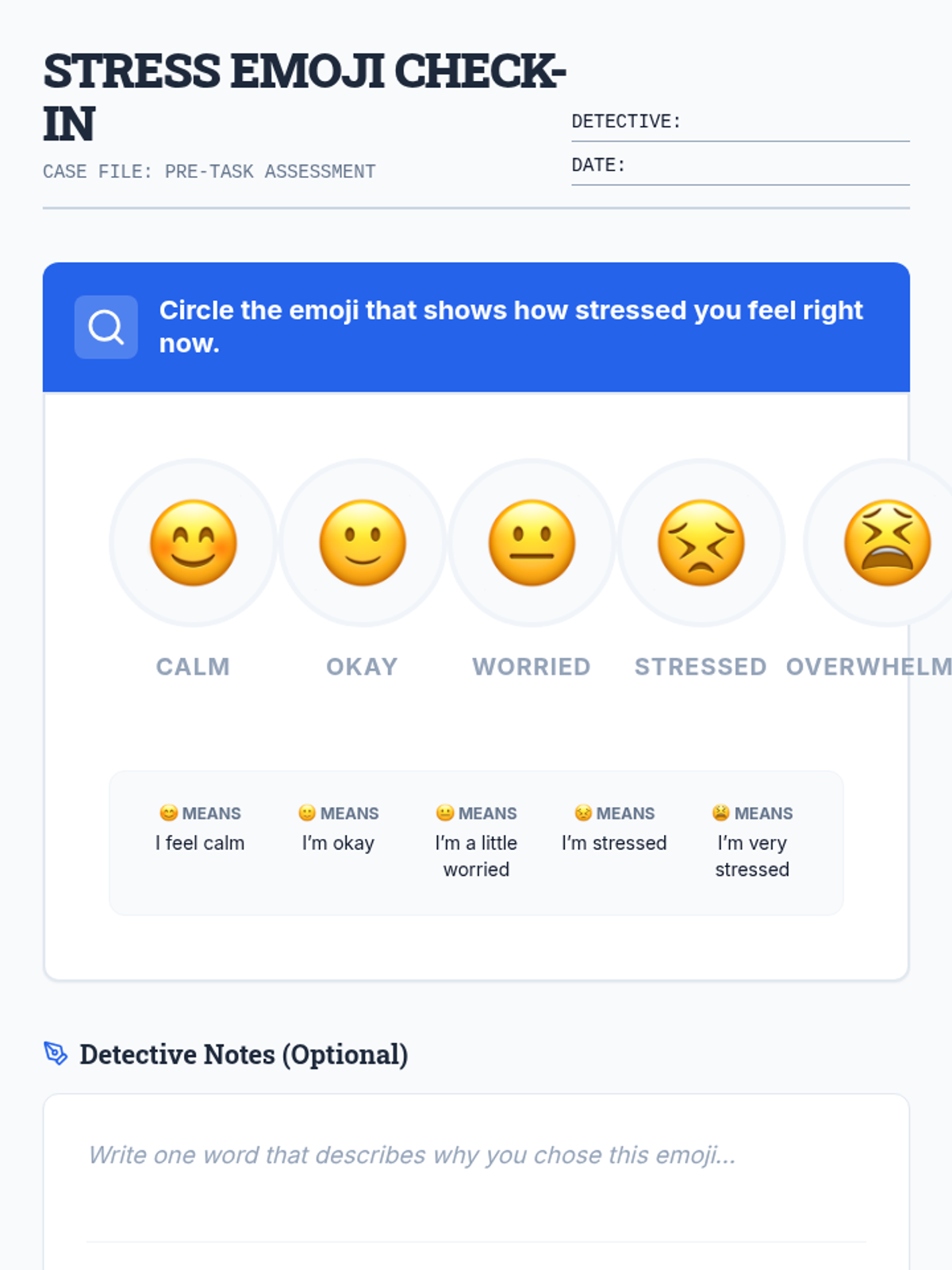Click the STRESSED label text

(x=701, y=667)
